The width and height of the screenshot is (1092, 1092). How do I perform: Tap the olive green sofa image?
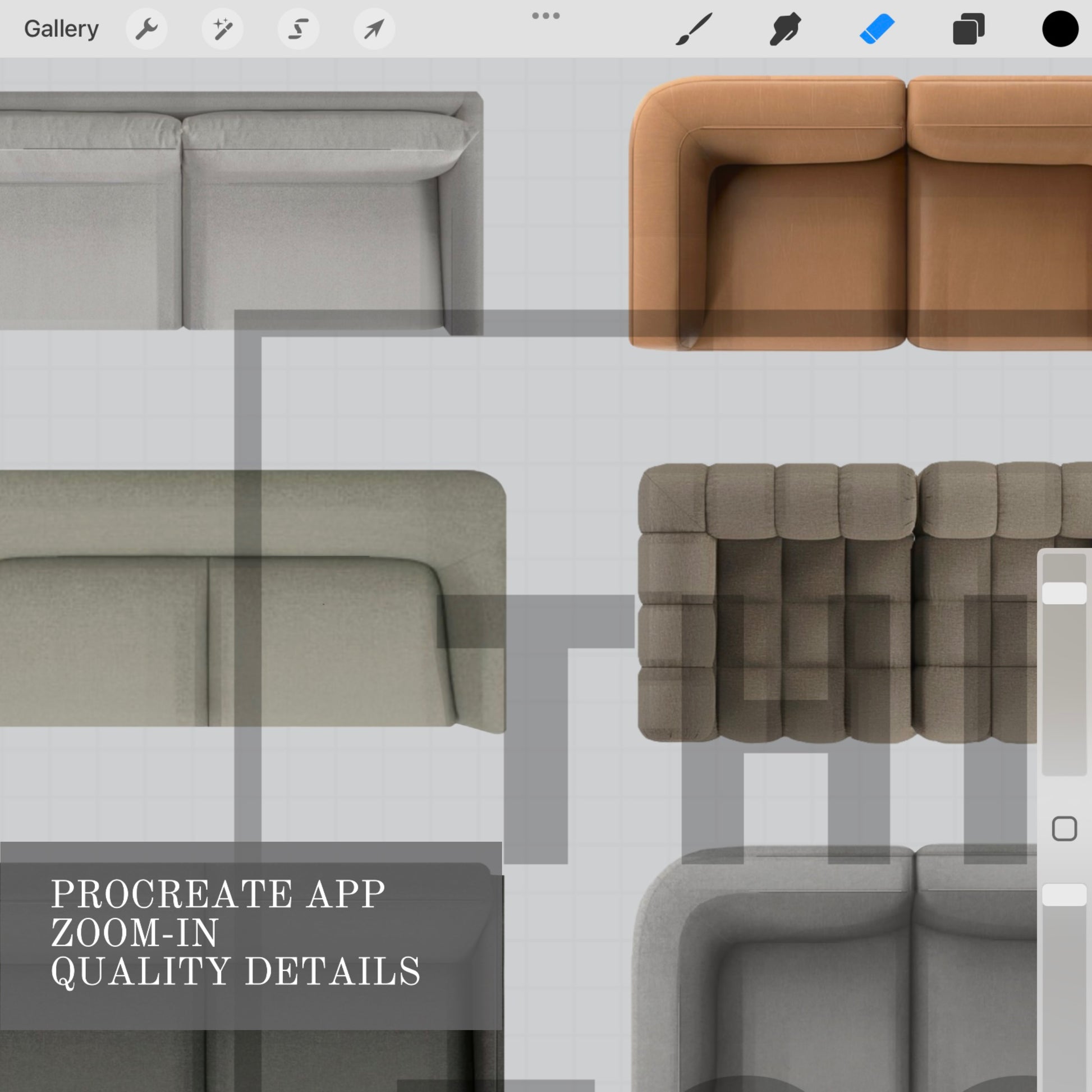pos(253,600)
